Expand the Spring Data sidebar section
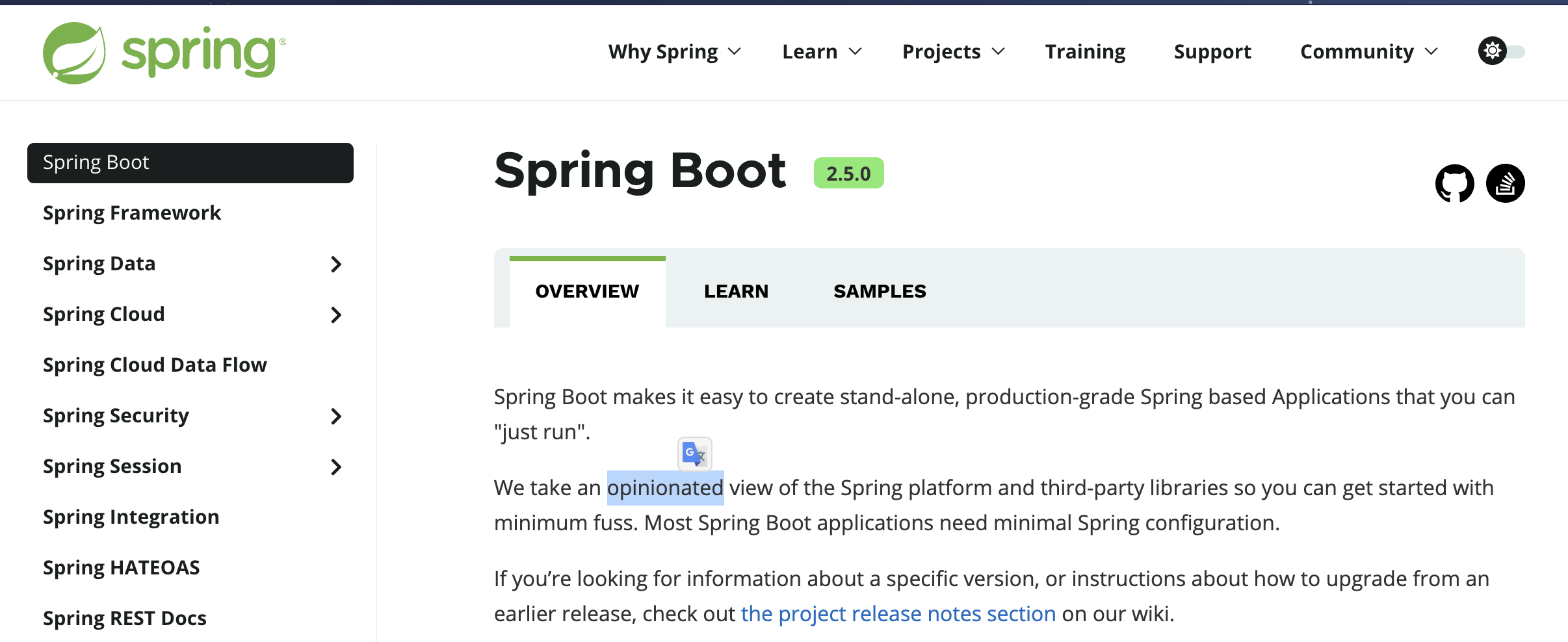This screenshot has height=642, width=1568. point(335,264)
